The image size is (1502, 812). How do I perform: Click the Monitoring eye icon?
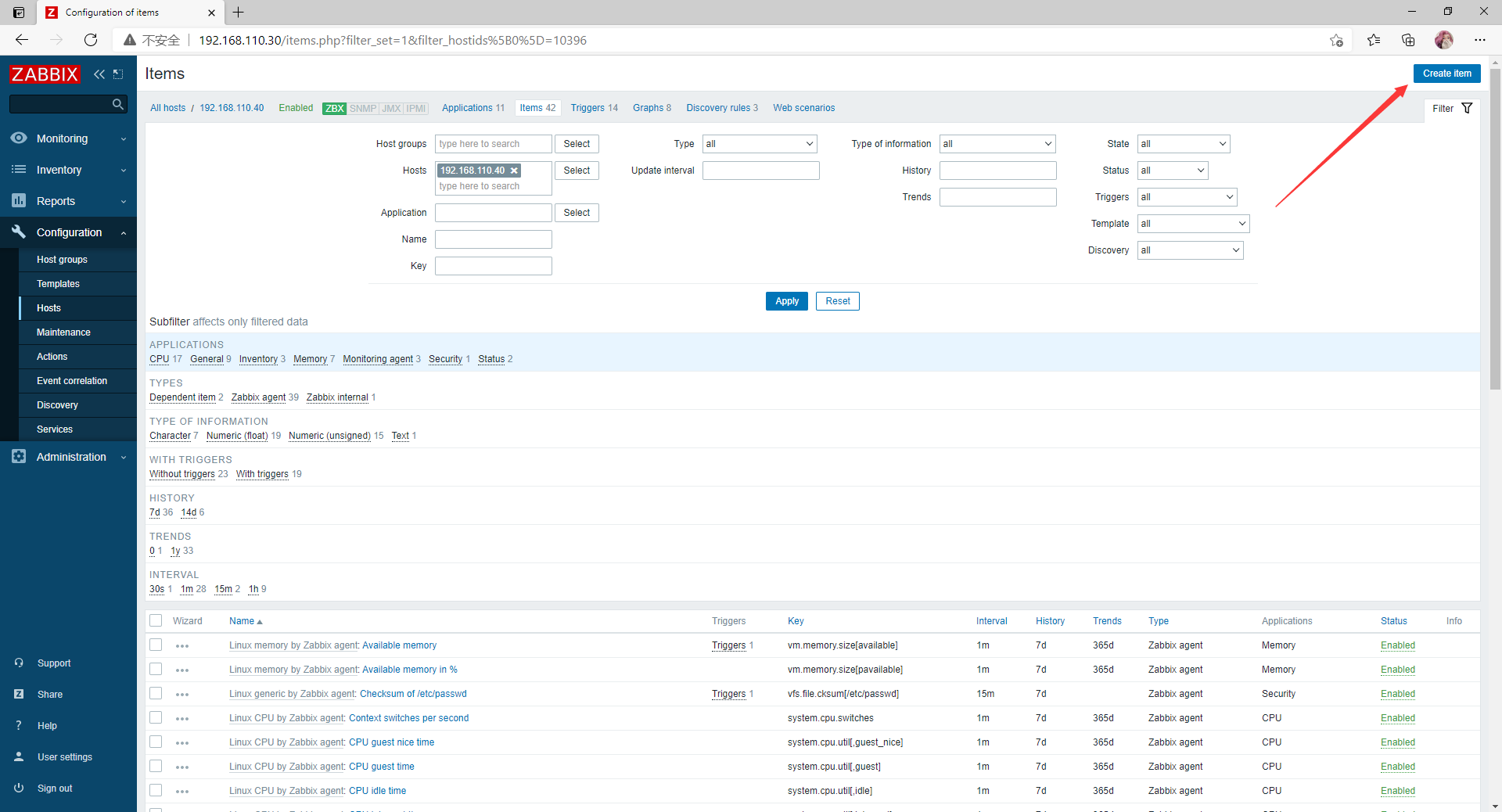[19, 138]
